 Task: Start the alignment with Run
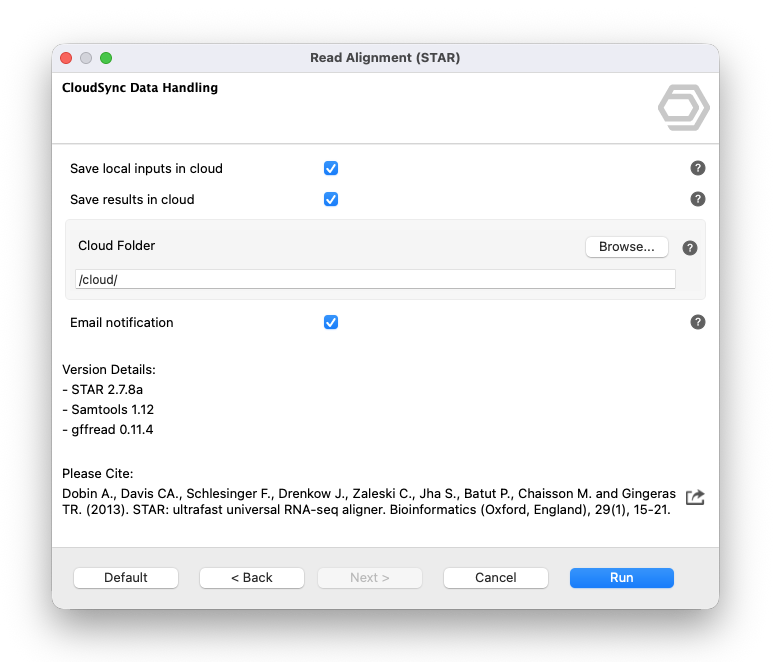[x=621, y=577]
